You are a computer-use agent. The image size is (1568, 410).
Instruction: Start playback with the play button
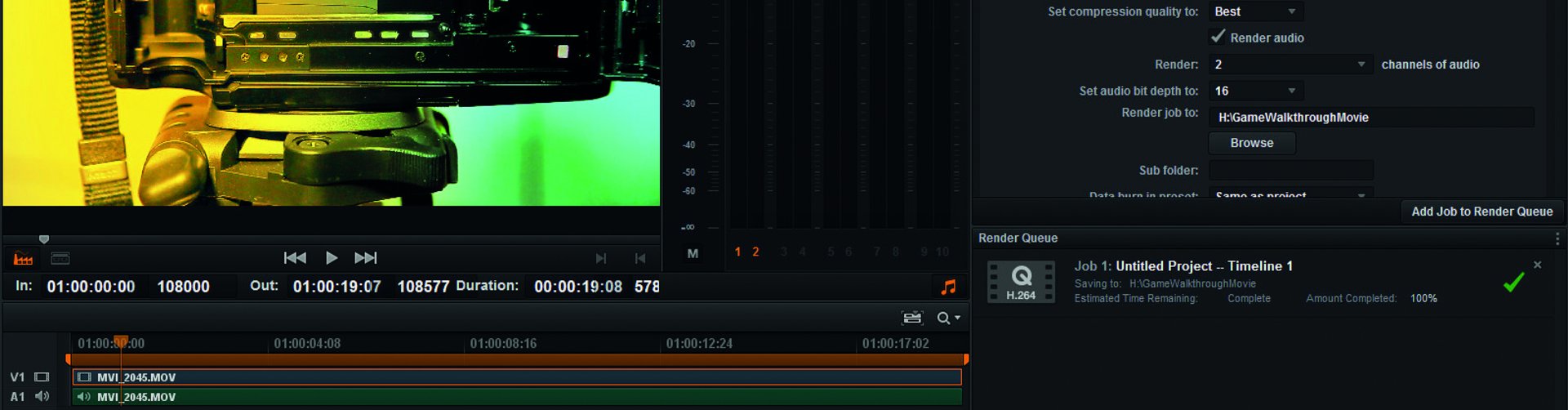coord(332,258)
